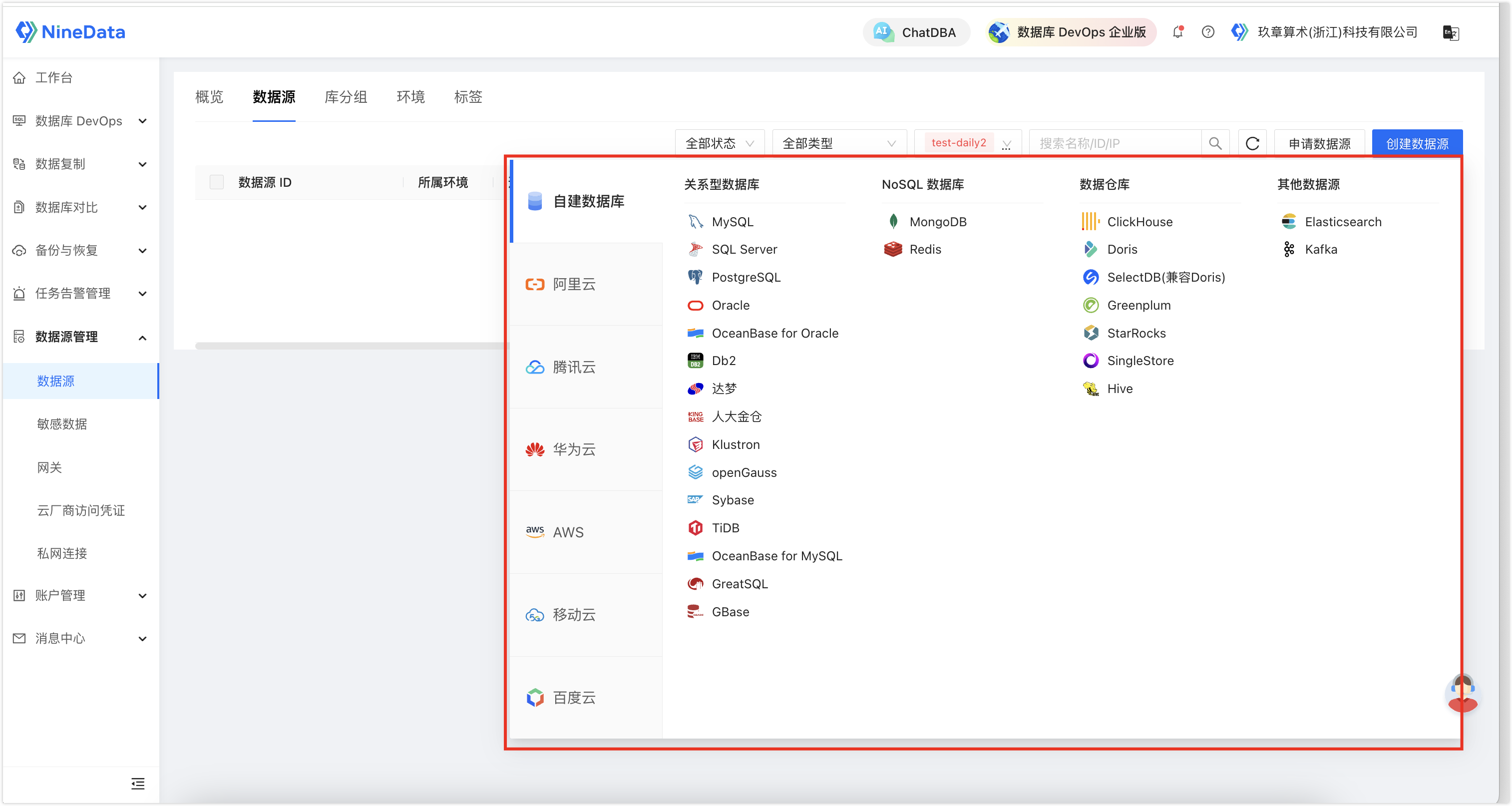Screen dimensions: 1512x806
Task: Click the notification bell icon
Action: click(x=1177, y=31)
